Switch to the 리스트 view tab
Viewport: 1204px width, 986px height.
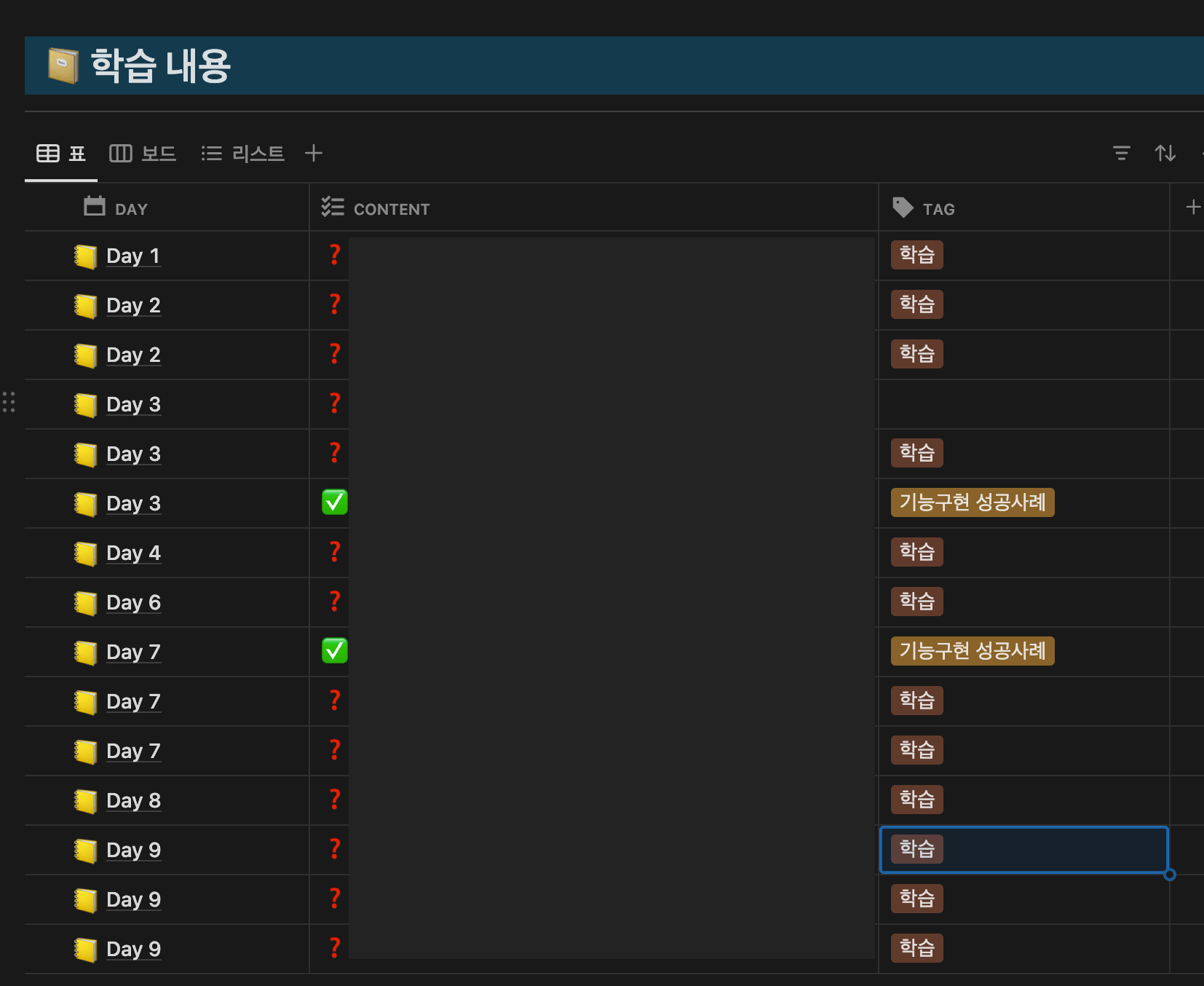tap(243, 154)
